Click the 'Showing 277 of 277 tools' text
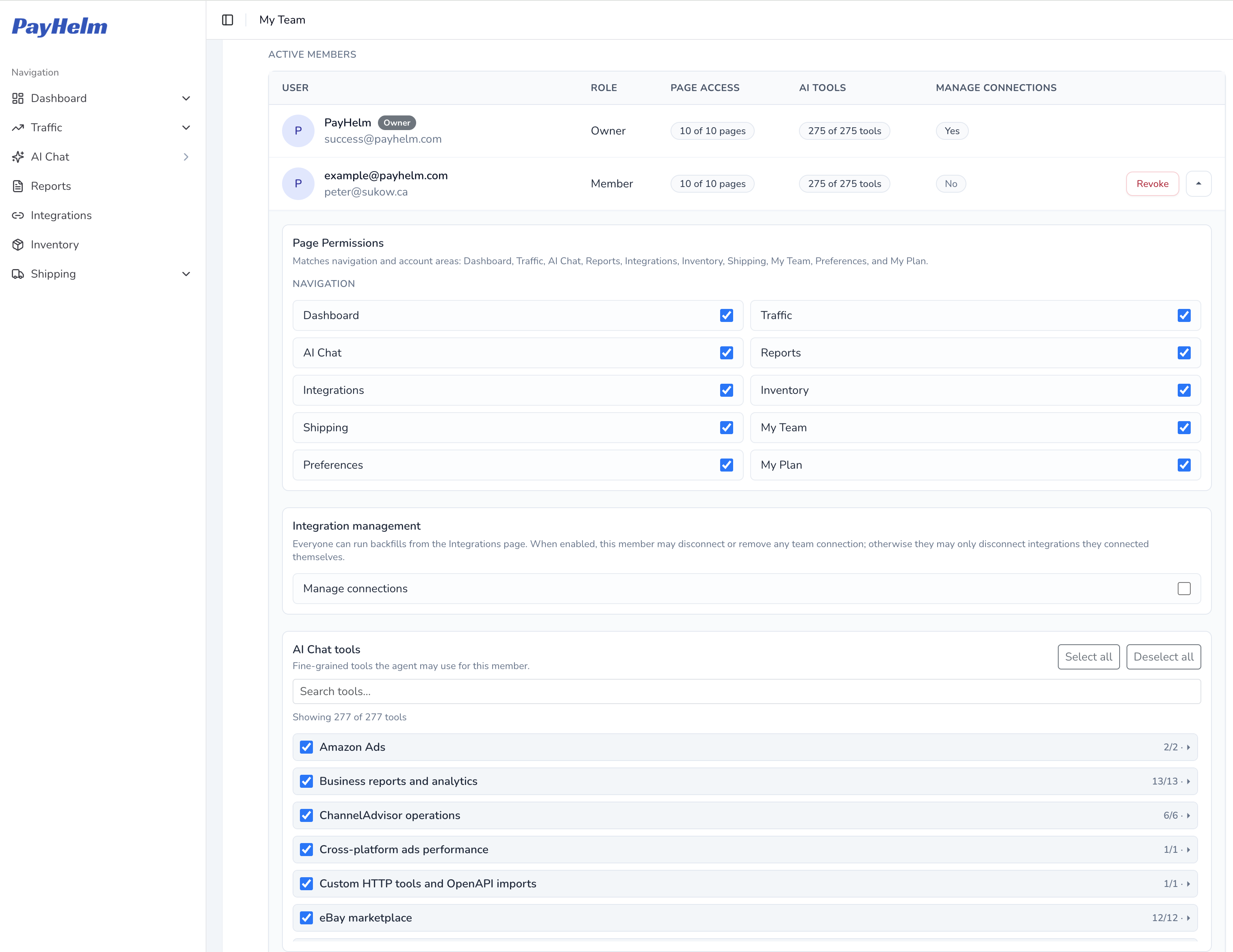 [349, 717]
